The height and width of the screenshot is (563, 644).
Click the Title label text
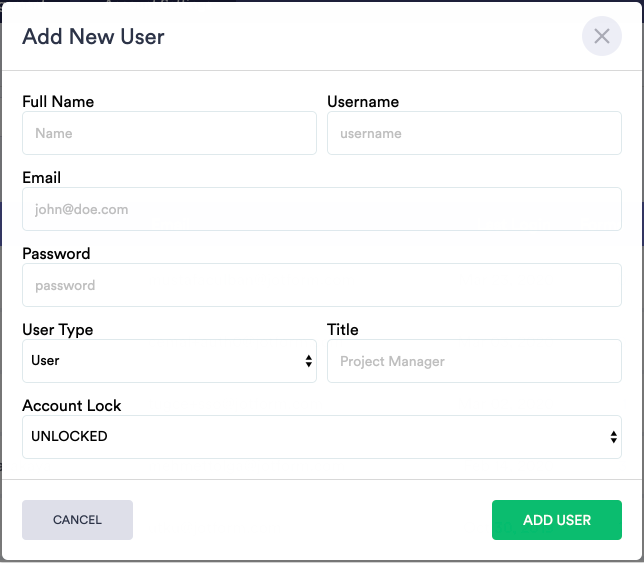coord(343,329)
